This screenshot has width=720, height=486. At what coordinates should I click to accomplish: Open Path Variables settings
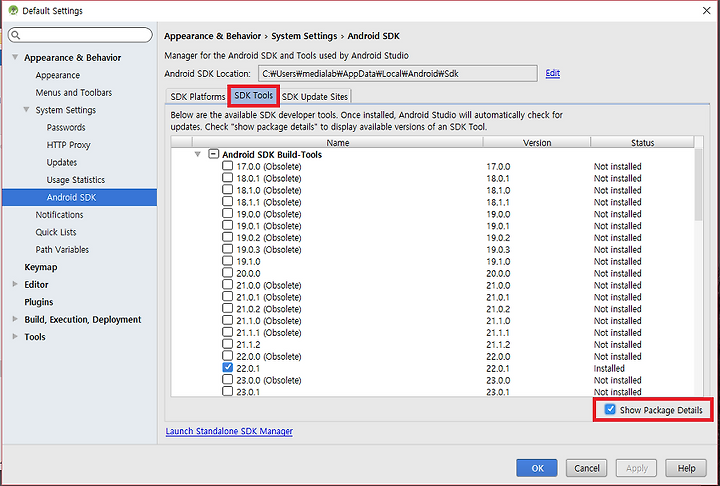click(62, 249)
